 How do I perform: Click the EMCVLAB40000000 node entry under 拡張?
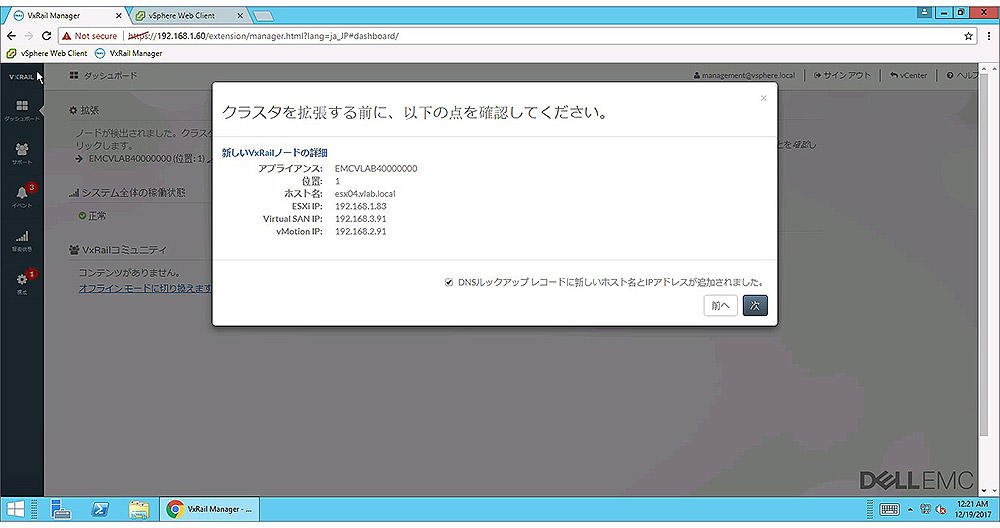pyautogui.click(x=146, y=158)
